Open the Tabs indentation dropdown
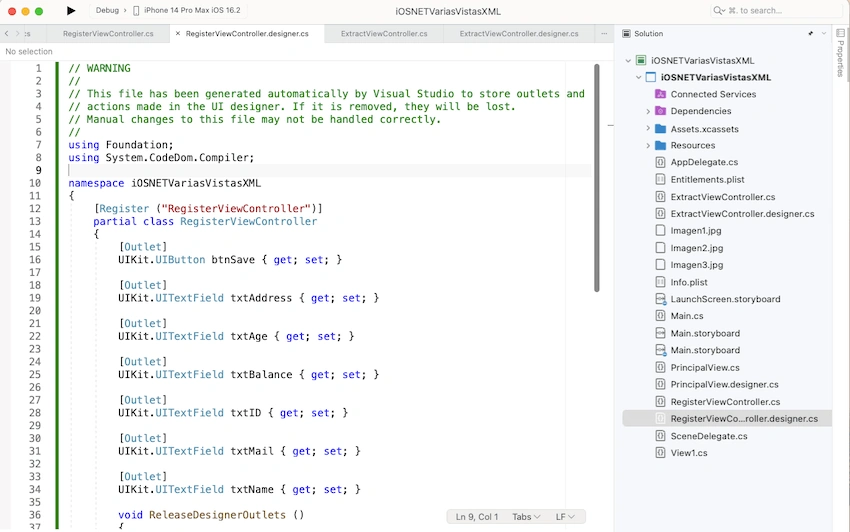 click(526, 517)
